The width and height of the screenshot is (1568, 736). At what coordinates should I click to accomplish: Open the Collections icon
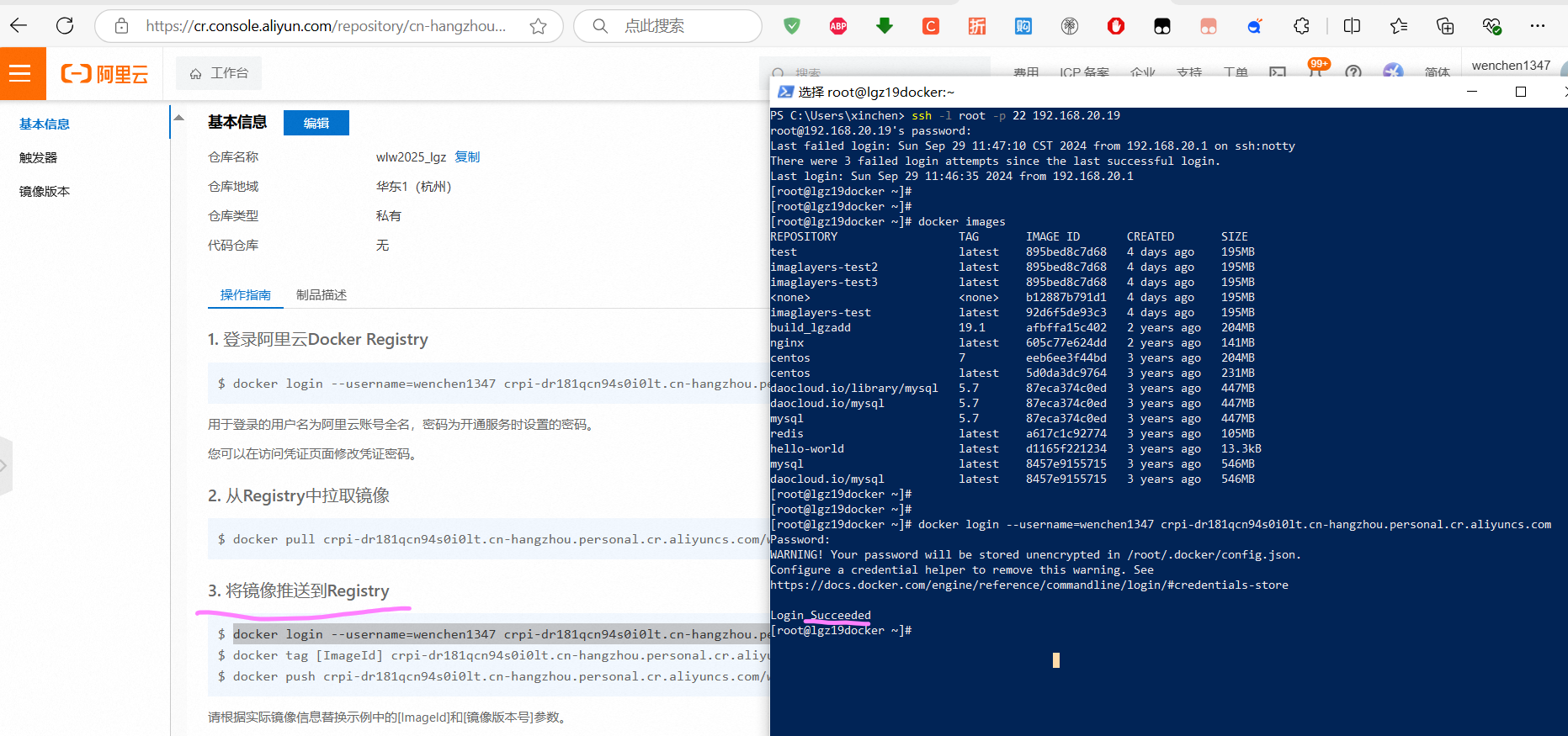click(x=1445, y=26)
